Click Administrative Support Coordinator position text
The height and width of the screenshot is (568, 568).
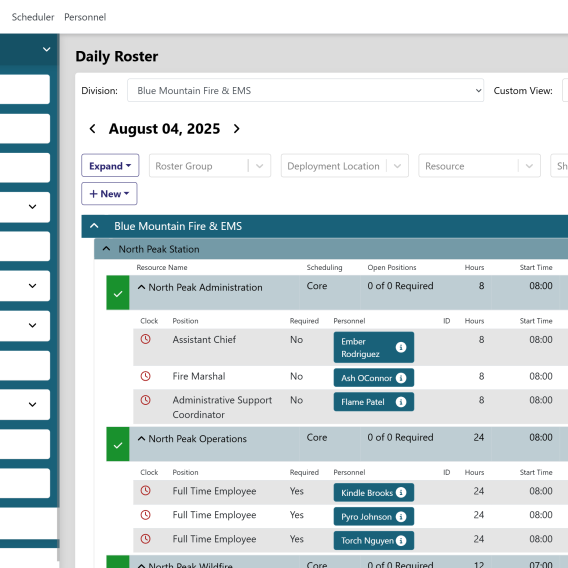point(222,407)
